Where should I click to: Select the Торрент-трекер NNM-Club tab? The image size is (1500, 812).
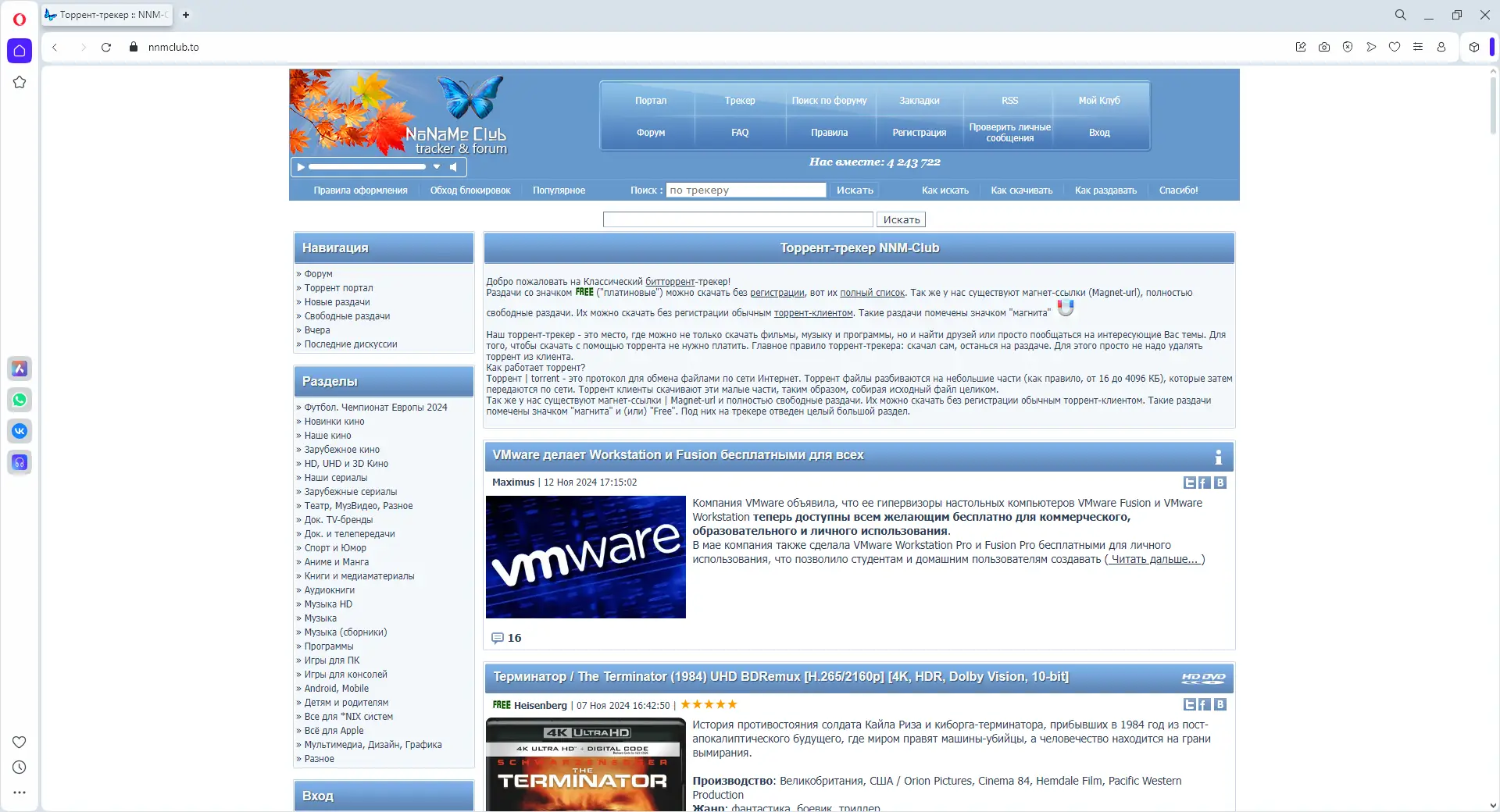pyautogui.click(x=107, y=15)
